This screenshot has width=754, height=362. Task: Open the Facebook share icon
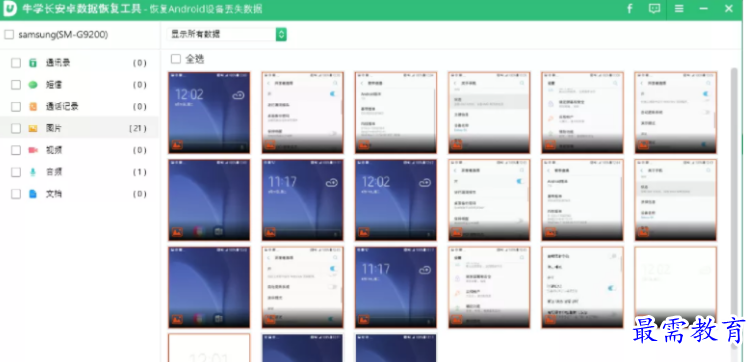tap(629, 9)
